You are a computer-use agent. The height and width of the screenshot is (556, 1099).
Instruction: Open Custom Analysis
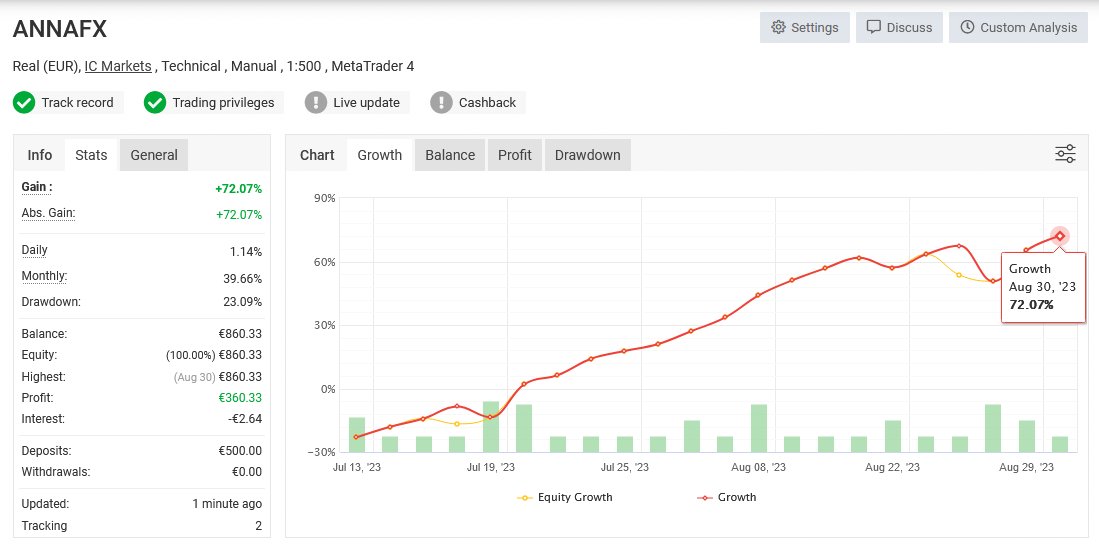[1018, 27]
